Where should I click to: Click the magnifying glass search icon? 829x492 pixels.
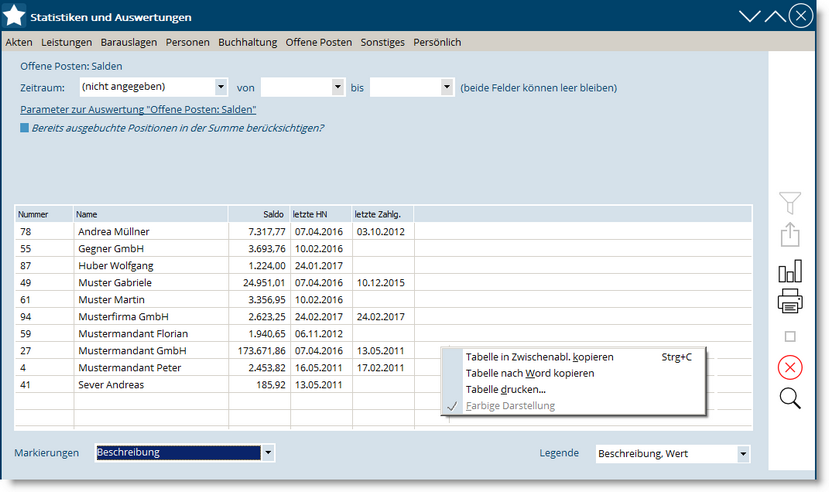[x=790, y=398]
